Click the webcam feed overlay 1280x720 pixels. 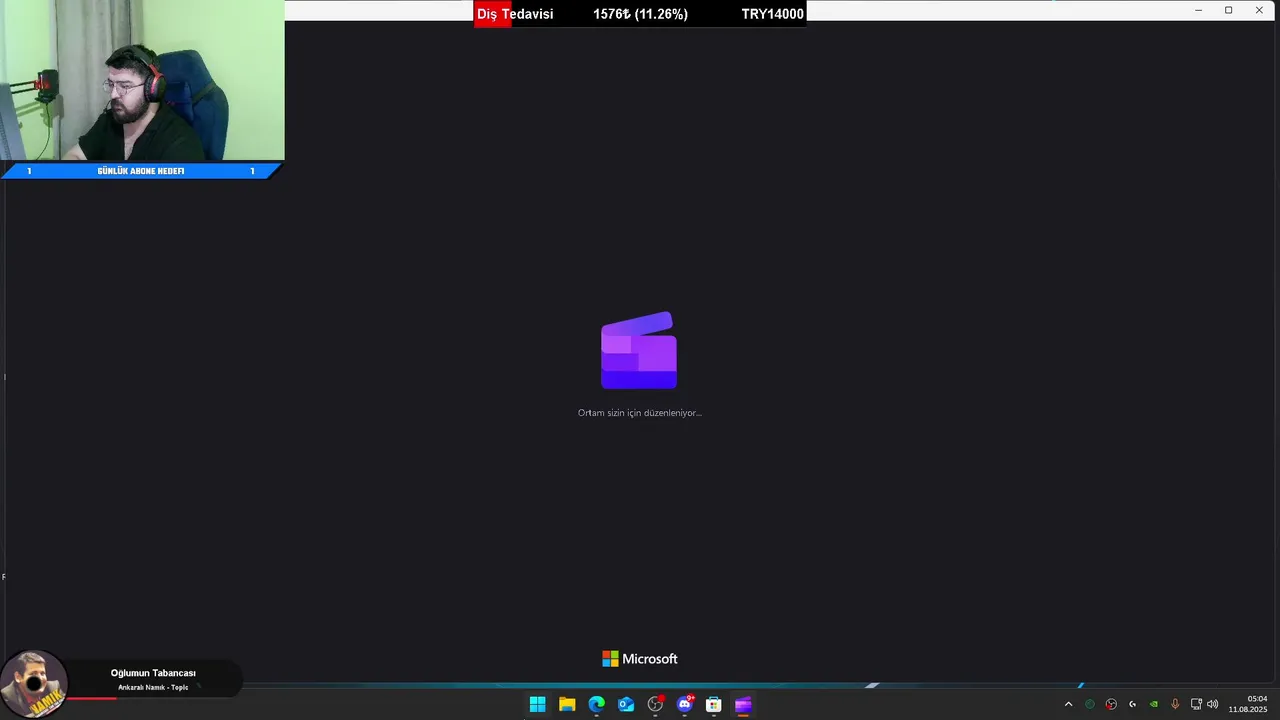pyautogui.click(x=142, y=80)
